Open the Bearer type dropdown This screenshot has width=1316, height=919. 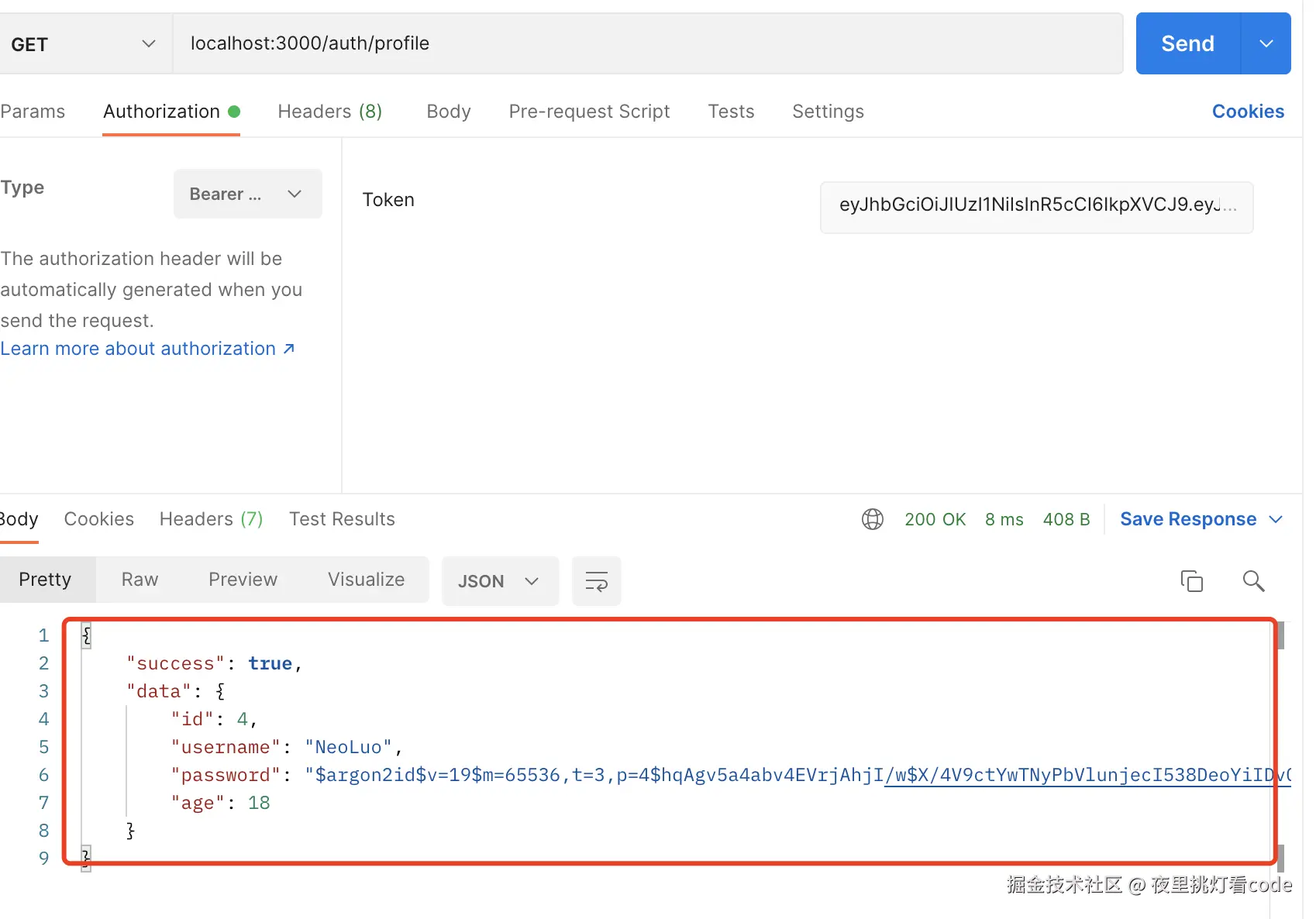coord(247,194)
